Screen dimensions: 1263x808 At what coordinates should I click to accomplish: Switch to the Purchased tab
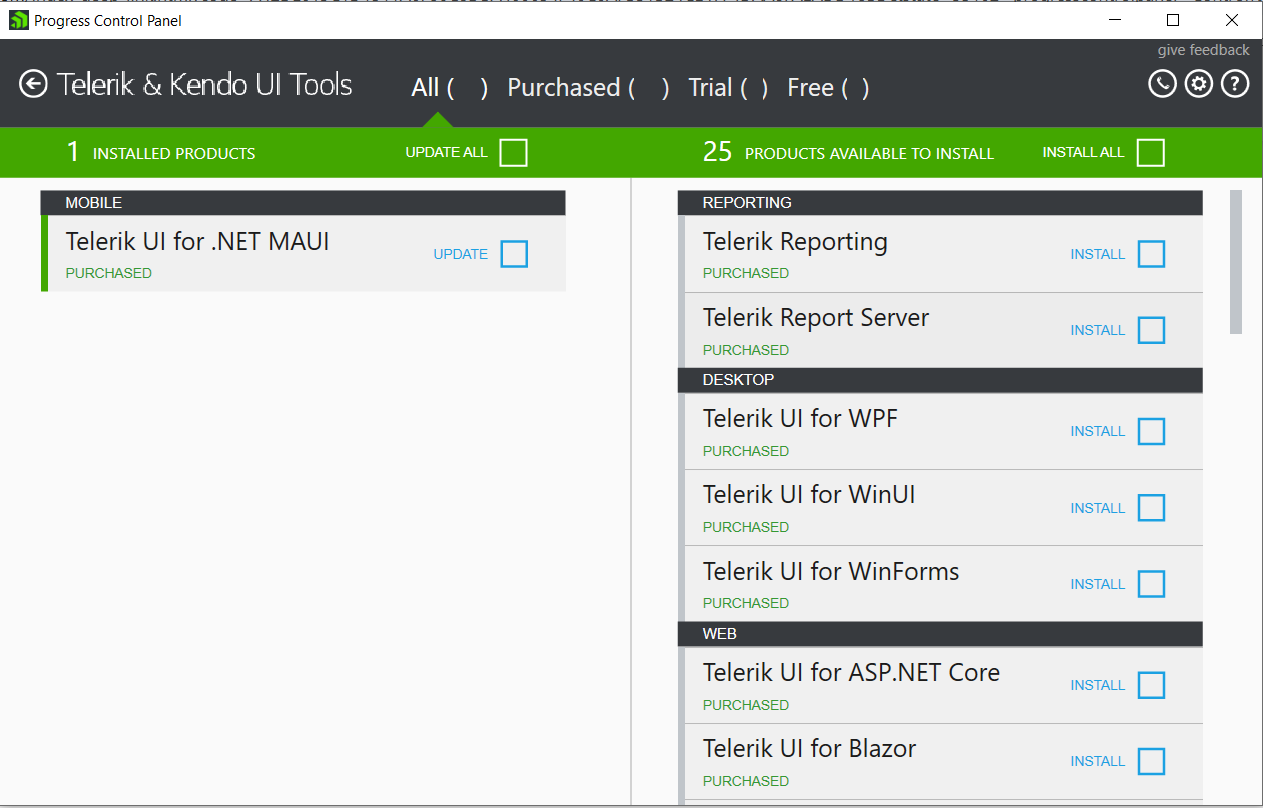click(x=564, y=87)
